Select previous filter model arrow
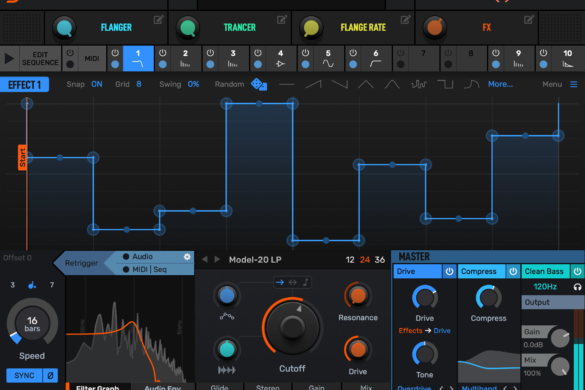585x390 pixels. [x=204, y=259]
